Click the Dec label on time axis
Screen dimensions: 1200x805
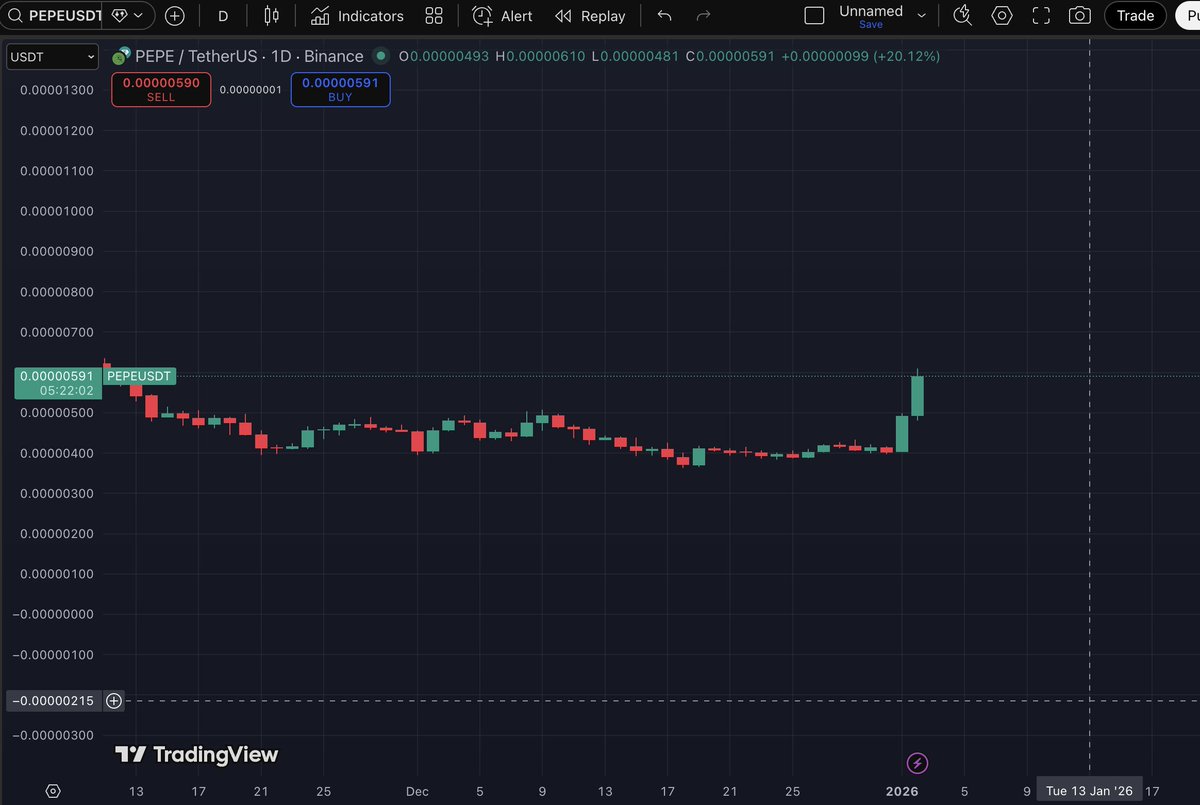click(417, 791)
